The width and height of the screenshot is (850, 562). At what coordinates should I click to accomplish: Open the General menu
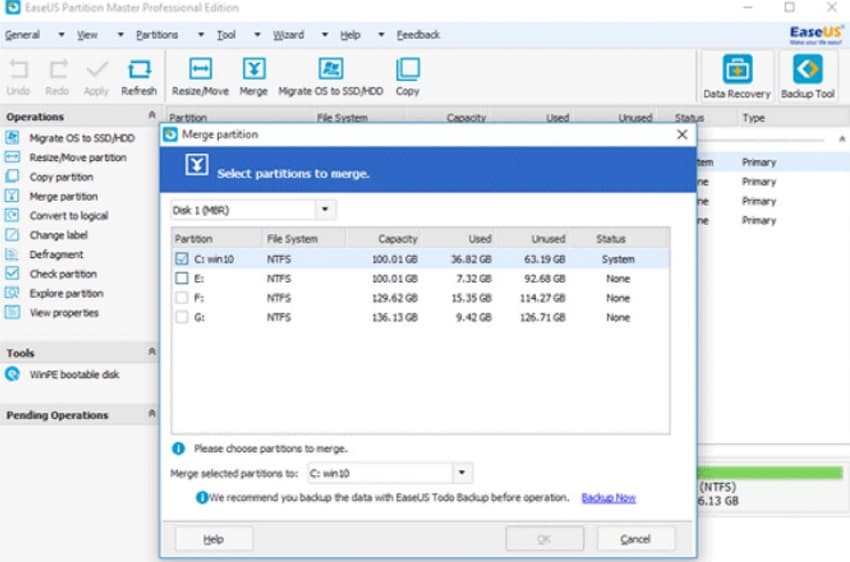pos(22,35)
